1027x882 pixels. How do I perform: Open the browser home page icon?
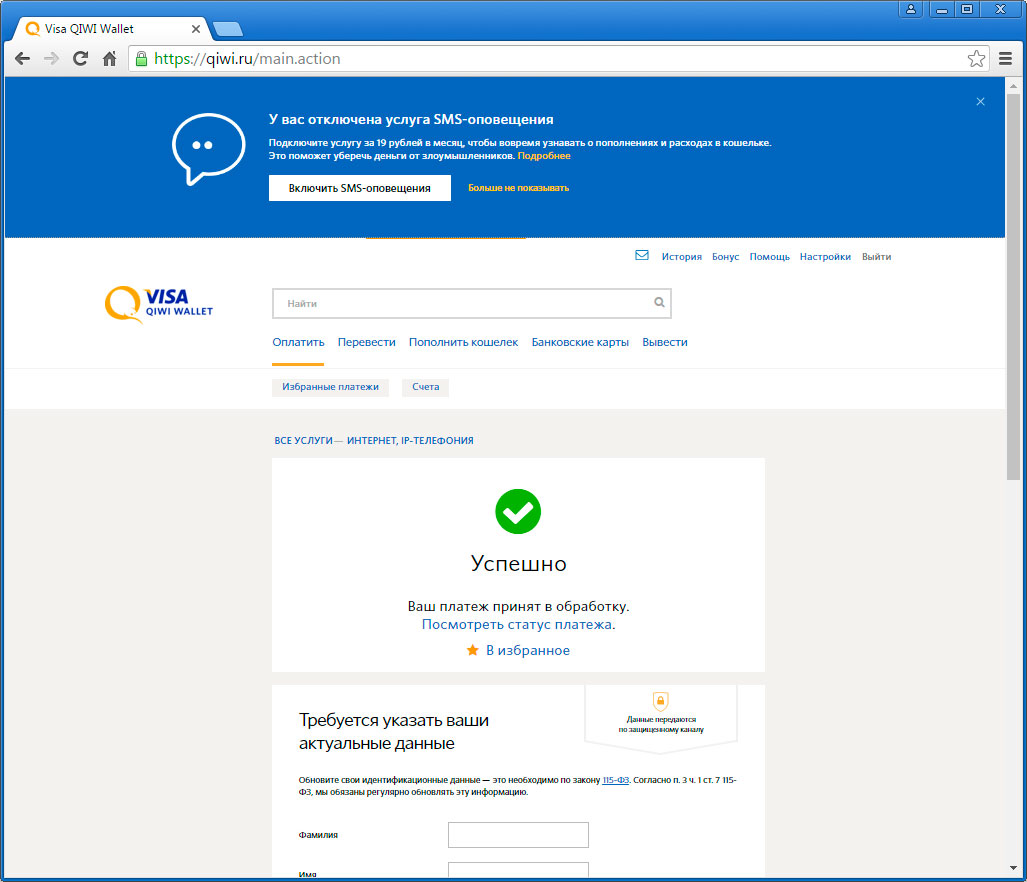[x=109, y=59]
